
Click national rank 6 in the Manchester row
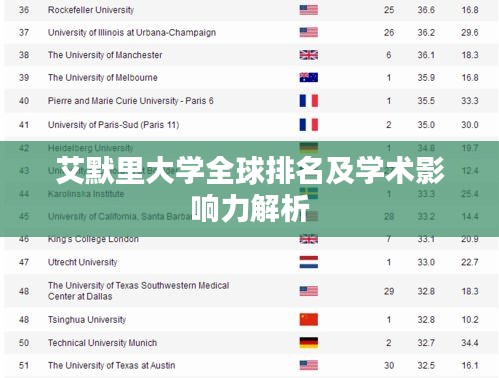(389, 55)
